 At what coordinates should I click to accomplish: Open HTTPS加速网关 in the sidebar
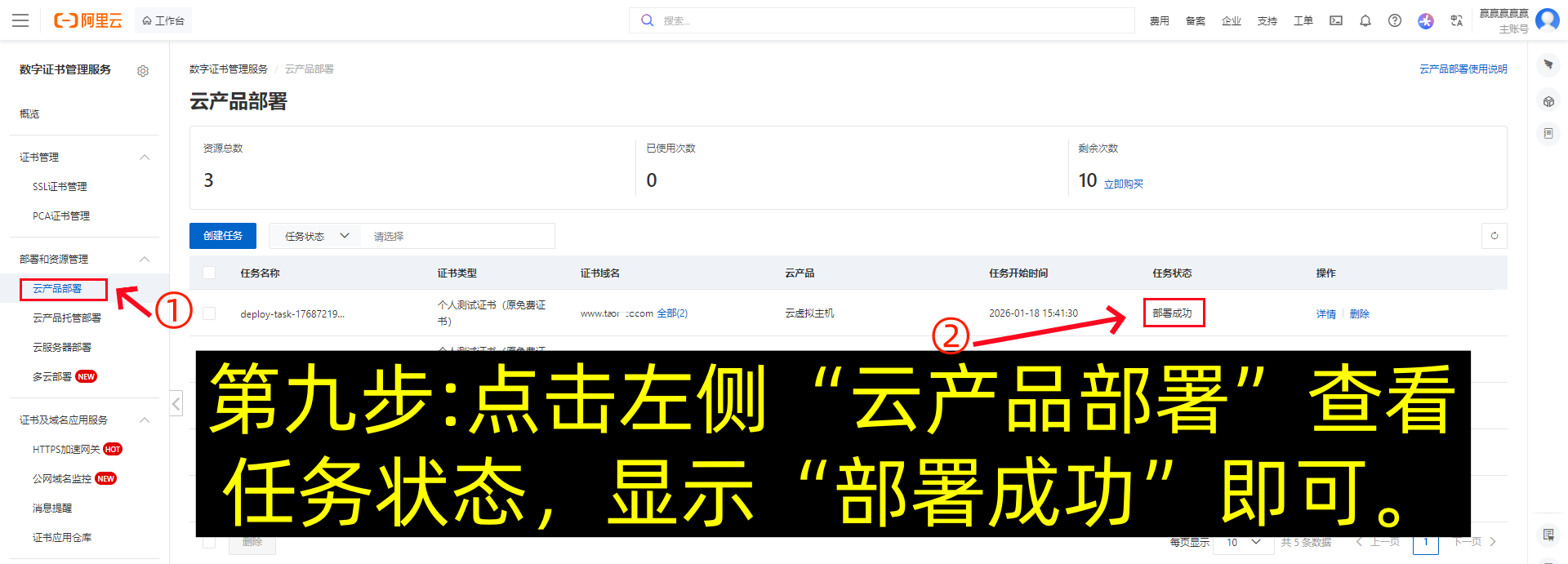click(66, 450)
